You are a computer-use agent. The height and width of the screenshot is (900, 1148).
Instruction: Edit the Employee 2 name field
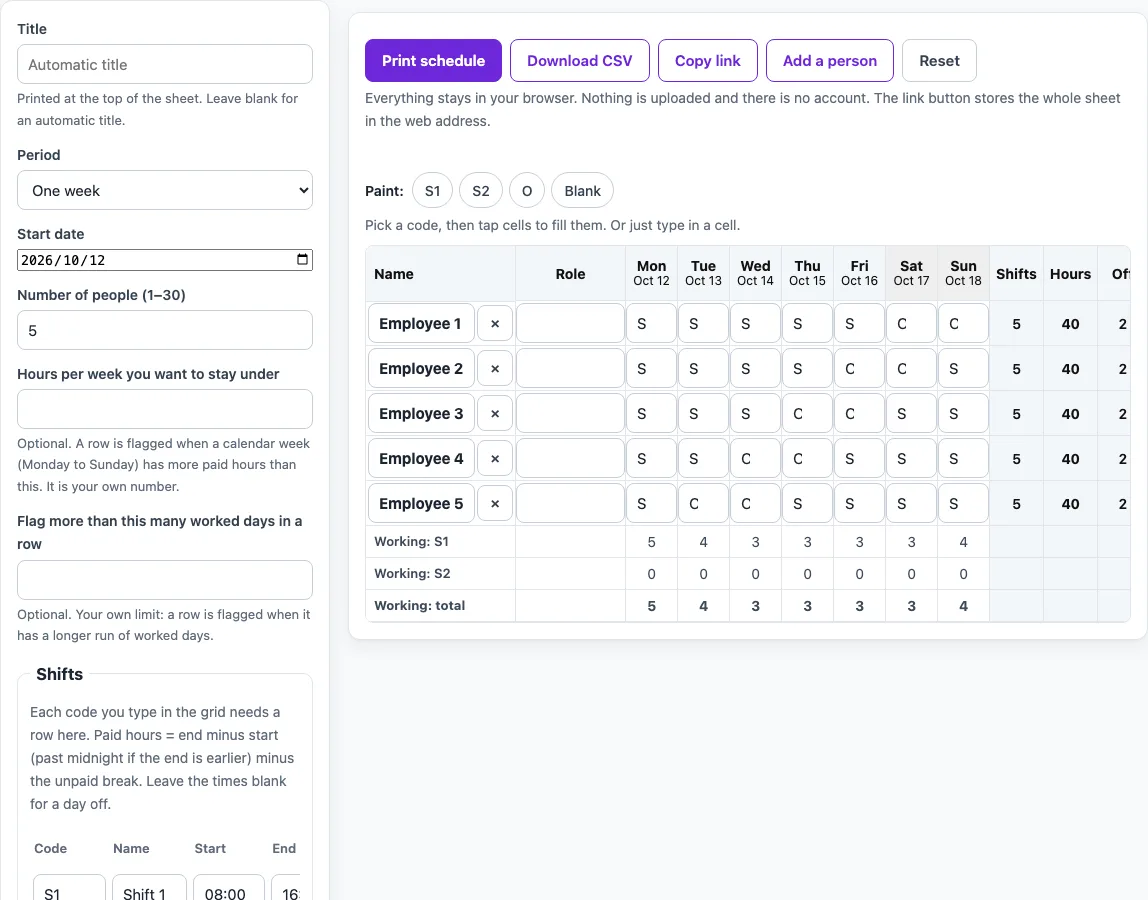click(421, 368)
